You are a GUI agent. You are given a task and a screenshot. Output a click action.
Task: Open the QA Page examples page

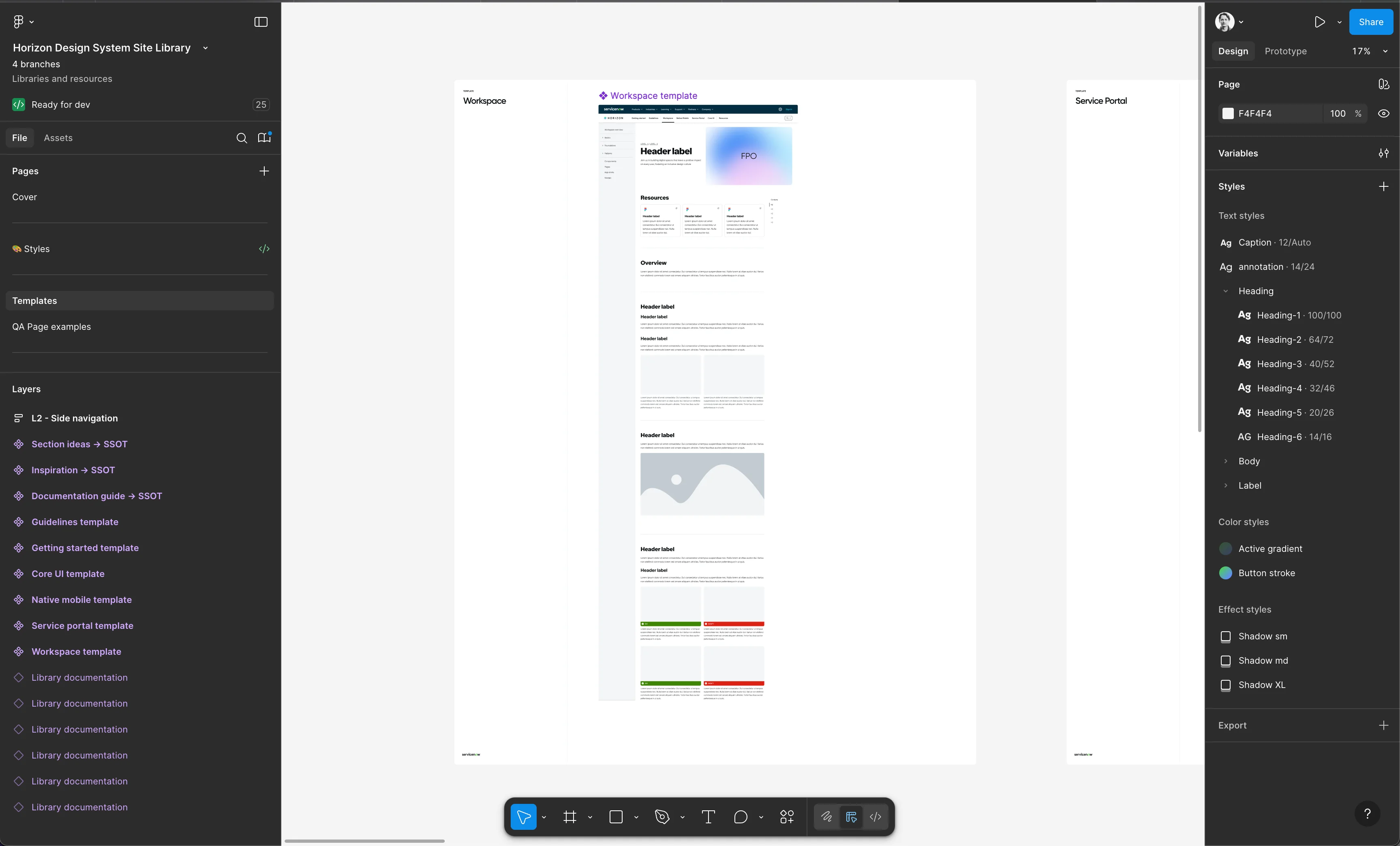click(x=52, y=327)
